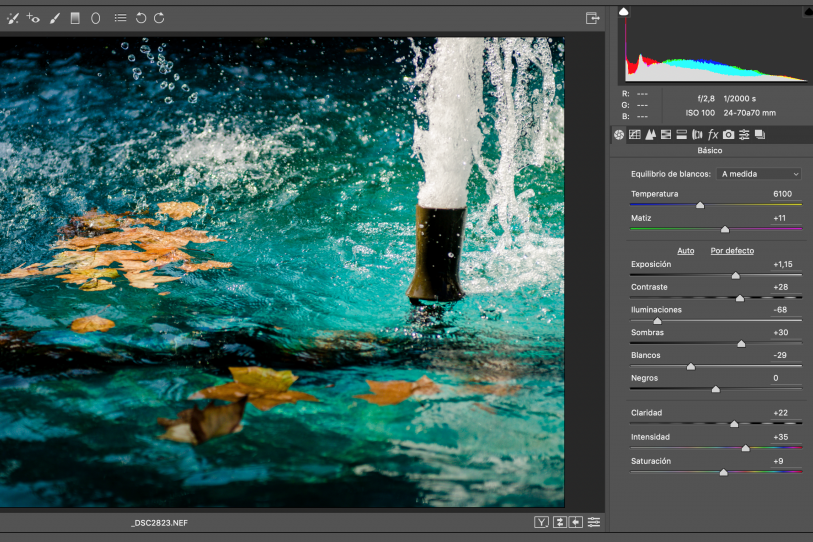
Task: Click the Auto link
Action: click(x=686, y=250)
